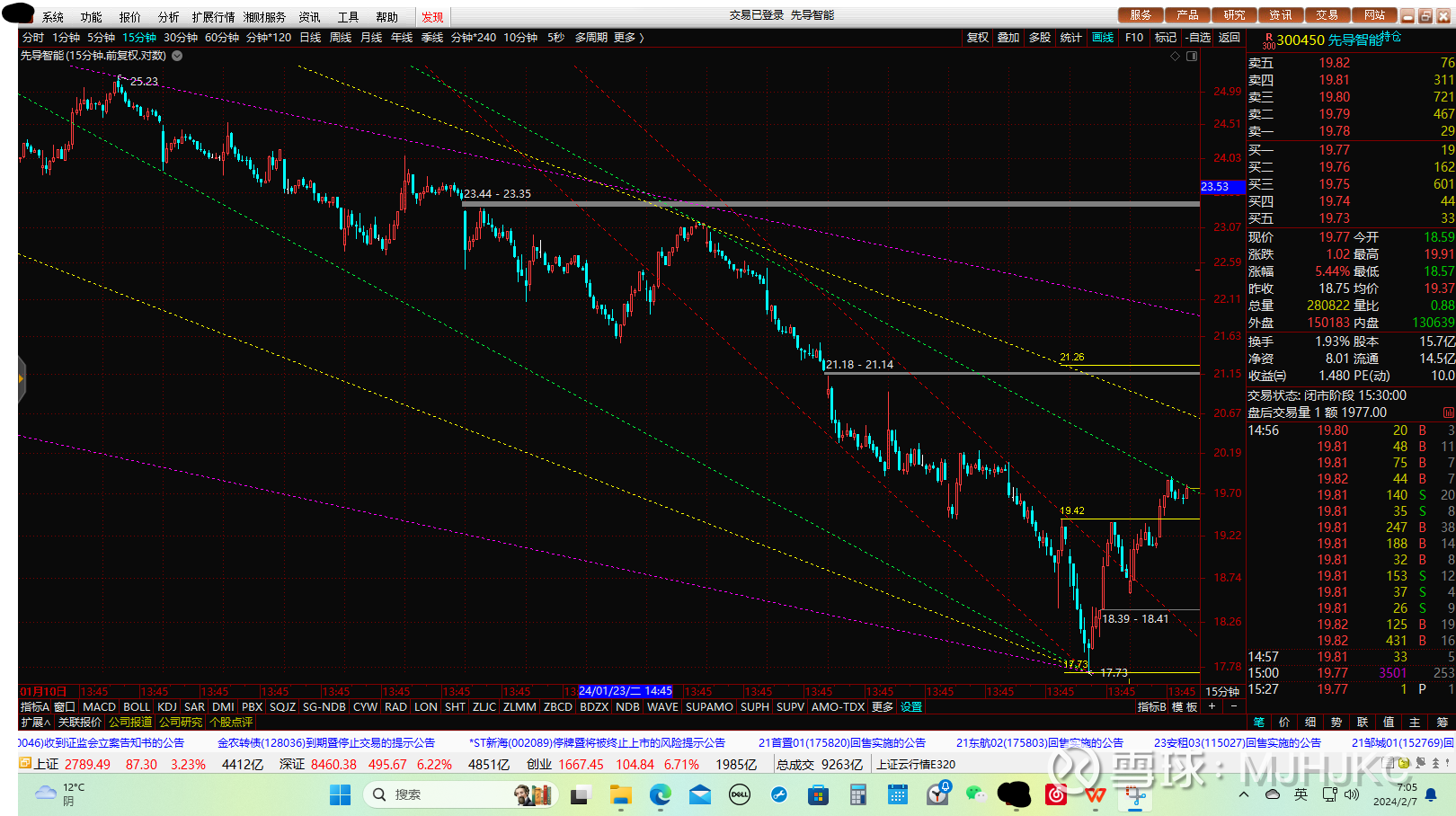Switch chart period to 60分钟
1456x816 pixels.
pos(222,38)
